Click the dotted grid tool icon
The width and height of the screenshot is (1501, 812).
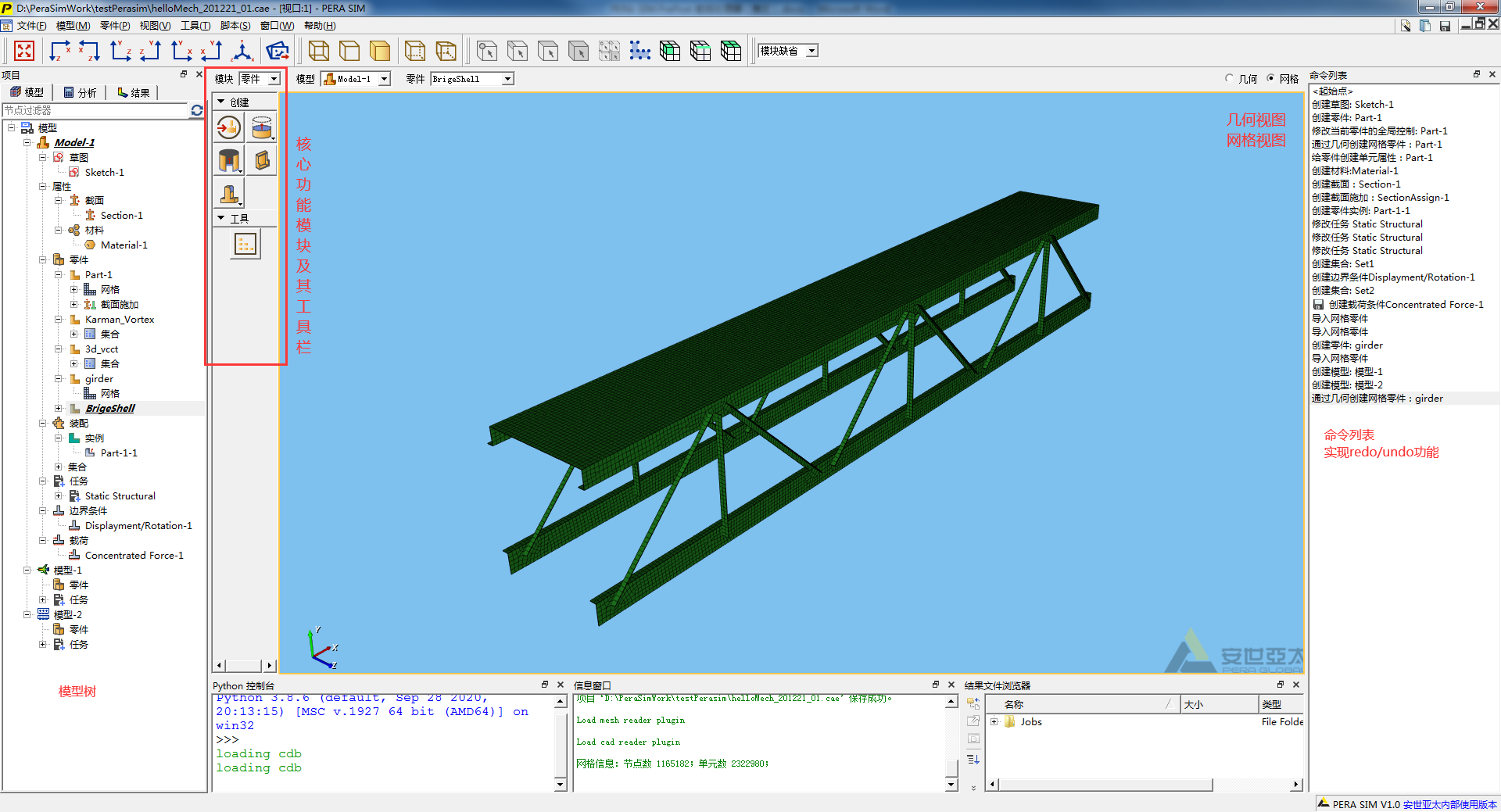(x=245, y=245)
